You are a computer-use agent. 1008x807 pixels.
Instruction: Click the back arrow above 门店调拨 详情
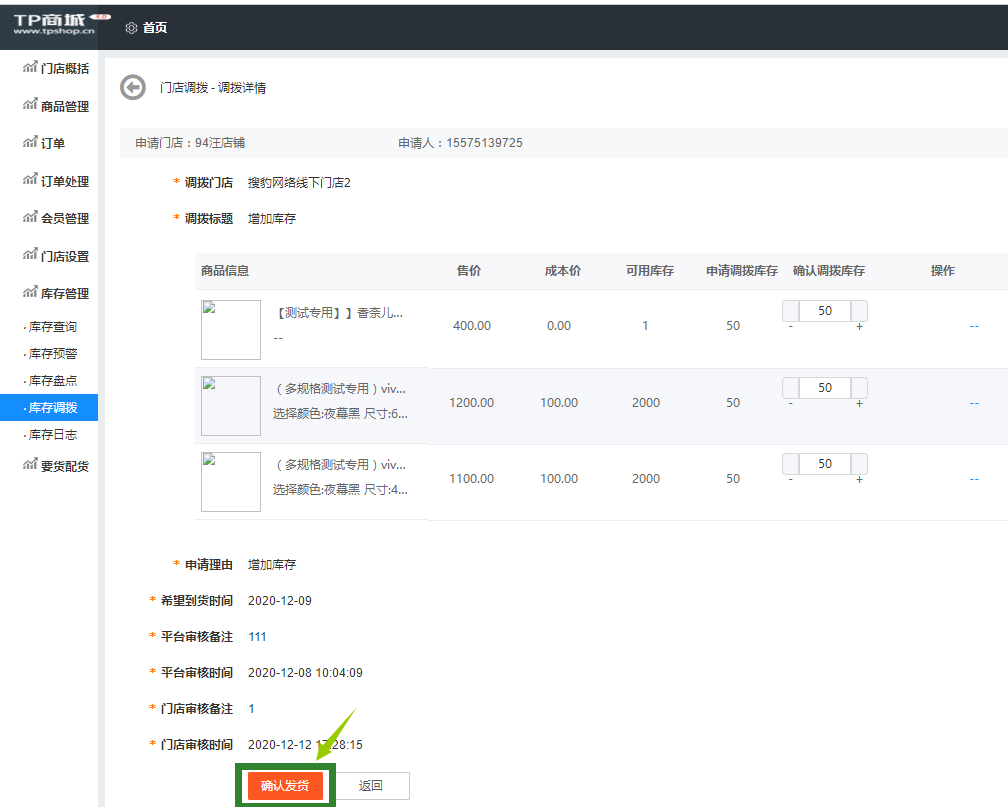tap(131, 87)
